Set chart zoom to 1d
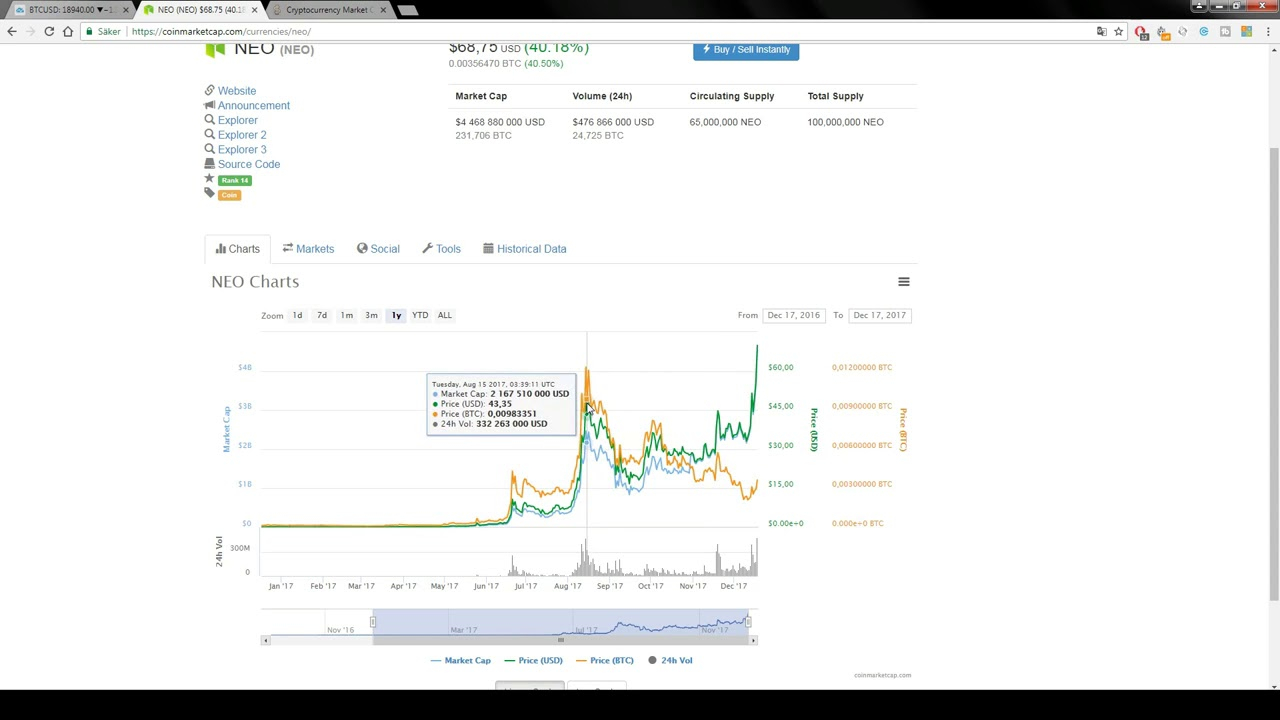The height and width of the screenshot is (720, 1280). [297, 315]
